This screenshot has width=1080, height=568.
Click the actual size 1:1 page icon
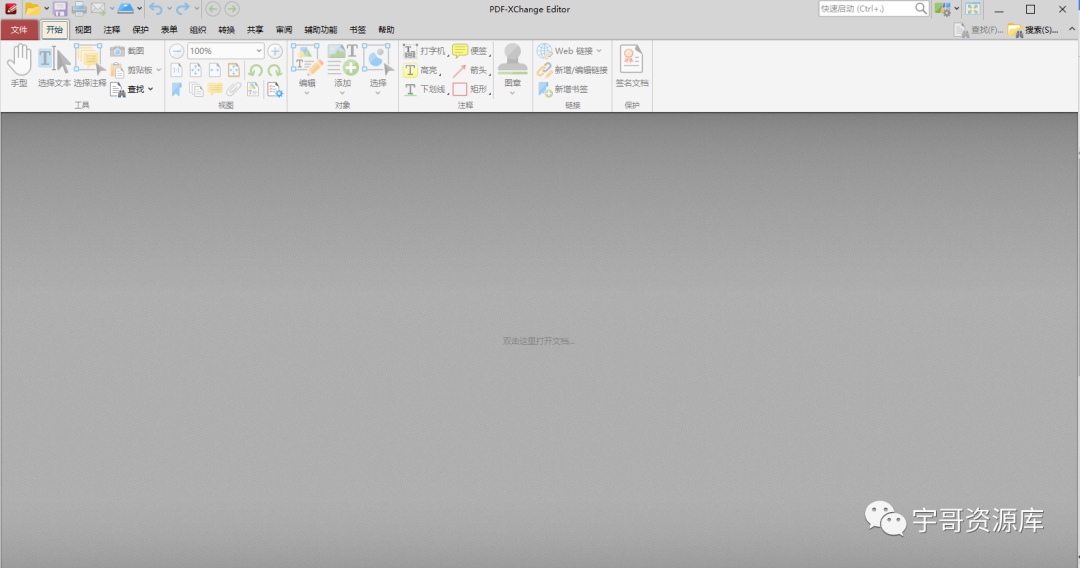click(x=176, y=70)
